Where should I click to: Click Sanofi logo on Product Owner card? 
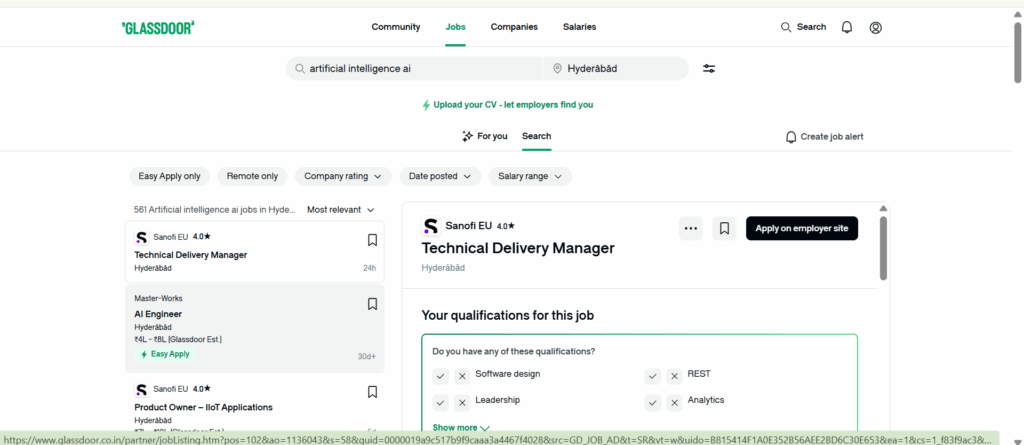tap(142, 390)
